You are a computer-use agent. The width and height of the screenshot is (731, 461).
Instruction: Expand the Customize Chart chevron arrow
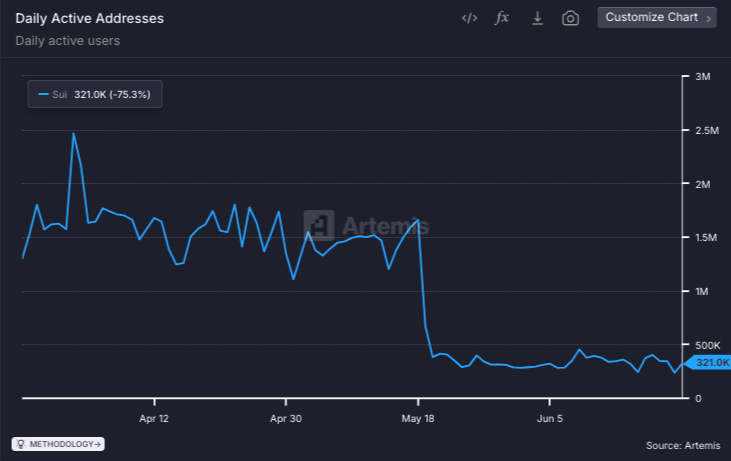point(708,19)
